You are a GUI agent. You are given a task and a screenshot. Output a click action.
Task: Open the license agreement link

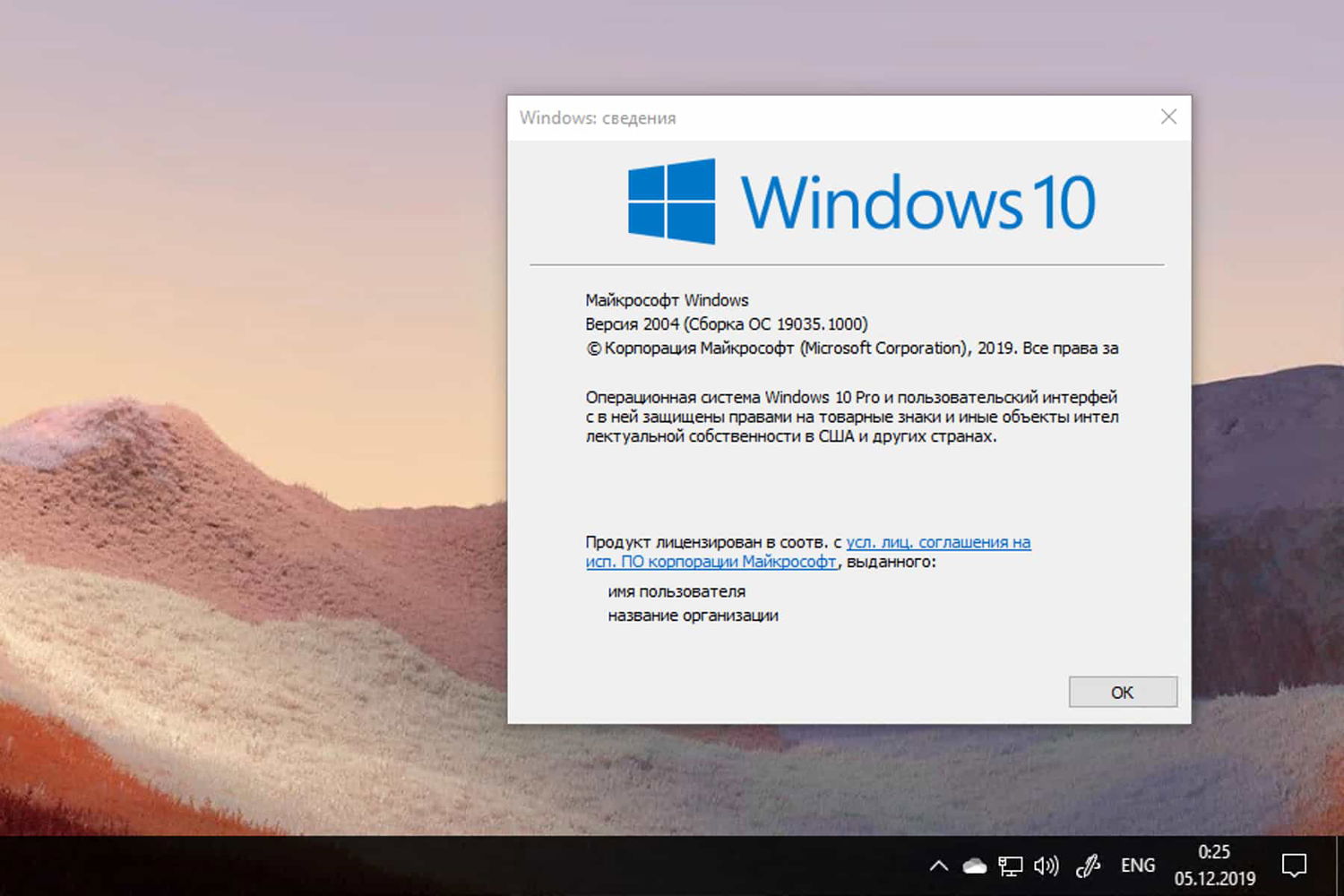[935, 542]
